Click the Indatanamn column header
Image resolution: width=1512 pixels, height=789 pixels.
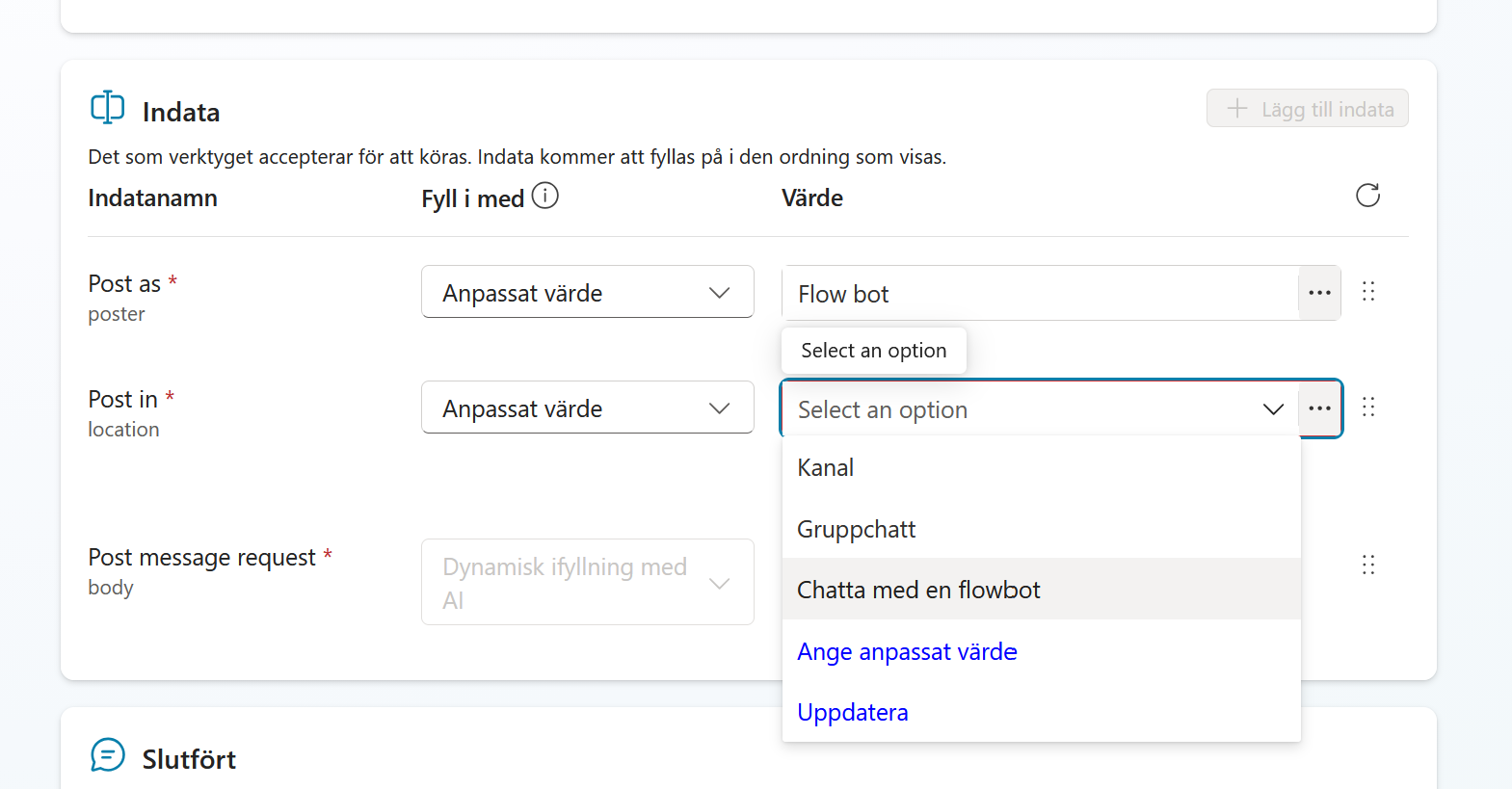(x=152, y=198)
